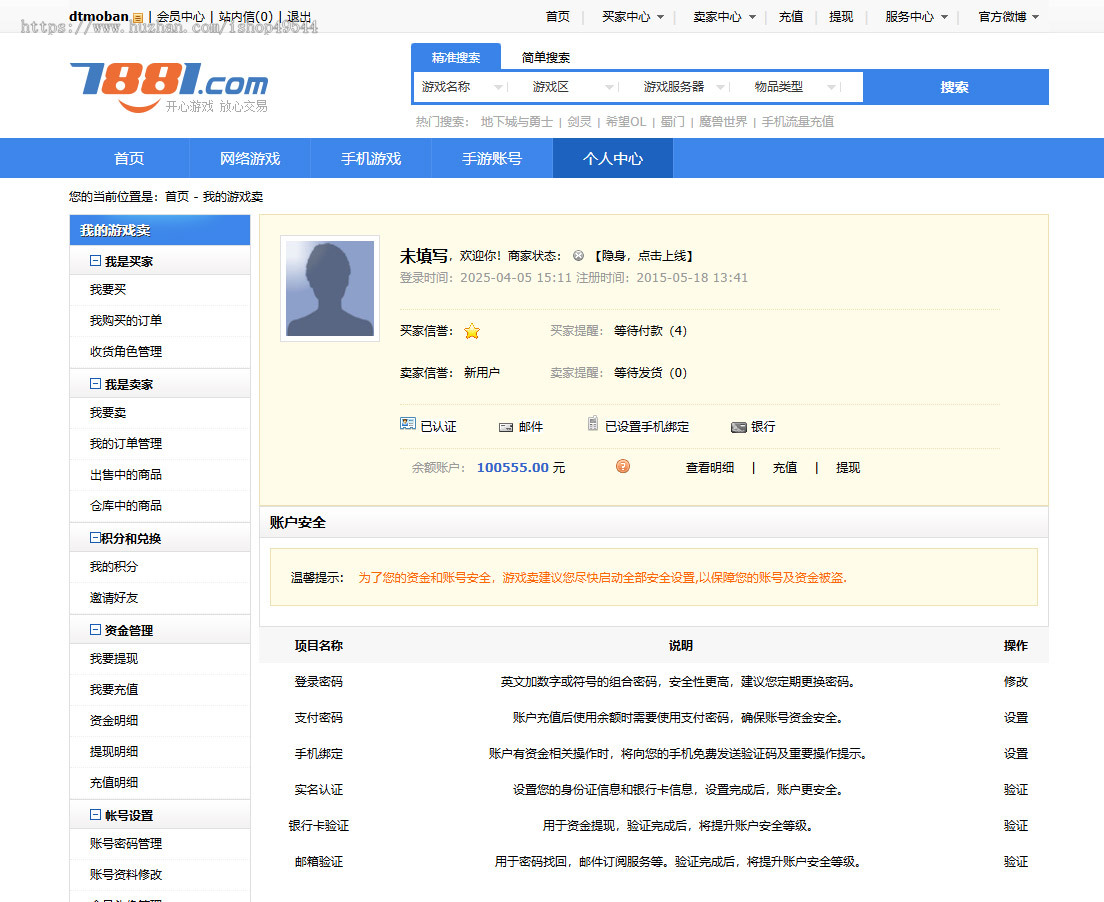Open 我购买的订单 in sidebar

[x=125, y=320]
